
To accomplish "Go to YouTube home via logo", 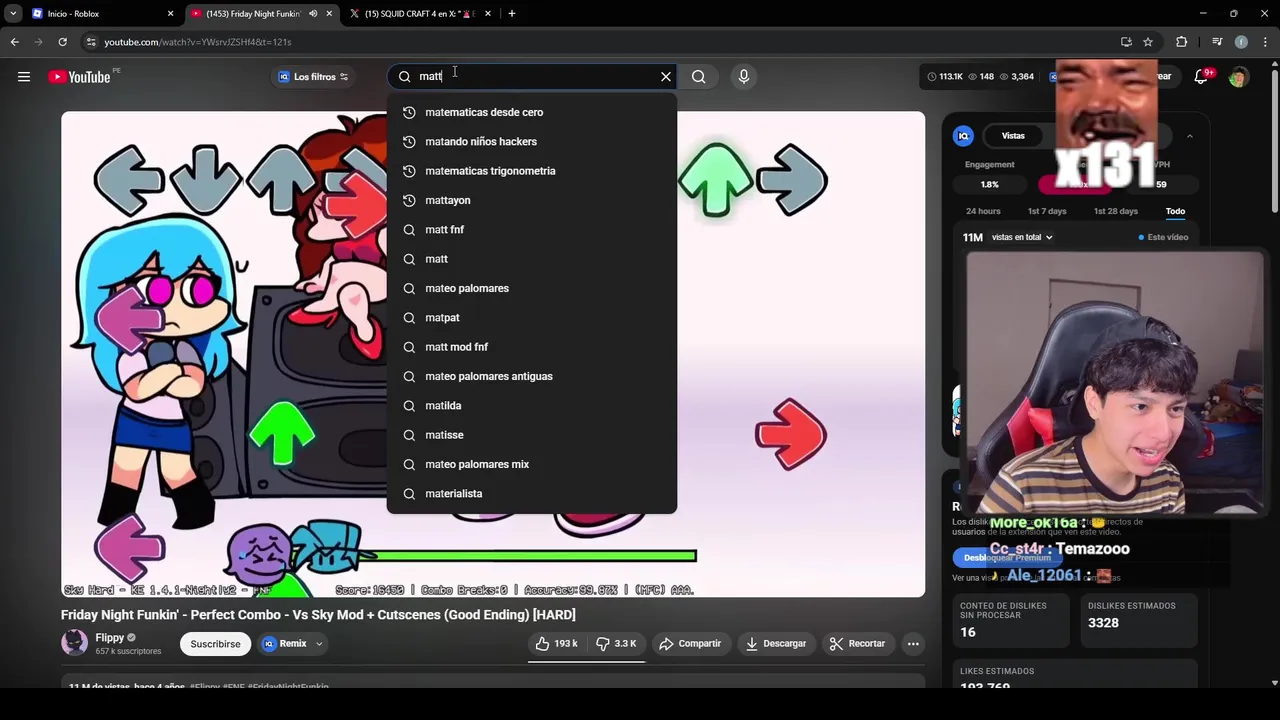I will pos(79,77).
